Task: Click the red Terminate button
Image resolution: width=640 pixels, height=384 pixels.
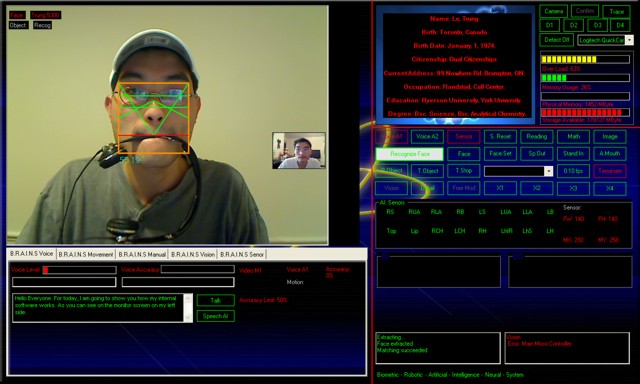Action: (610, 171)
